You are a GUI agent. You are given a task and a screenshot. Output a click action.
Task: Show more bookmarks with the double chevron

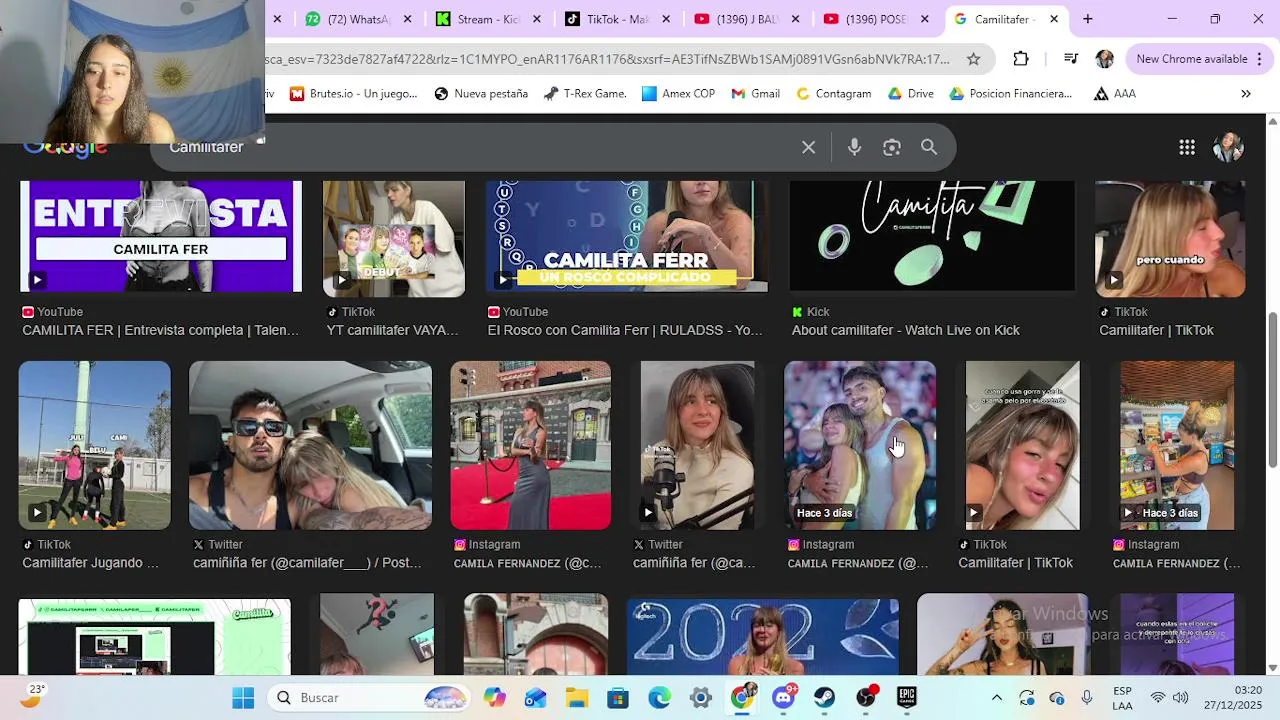(x=1246, y=94)
